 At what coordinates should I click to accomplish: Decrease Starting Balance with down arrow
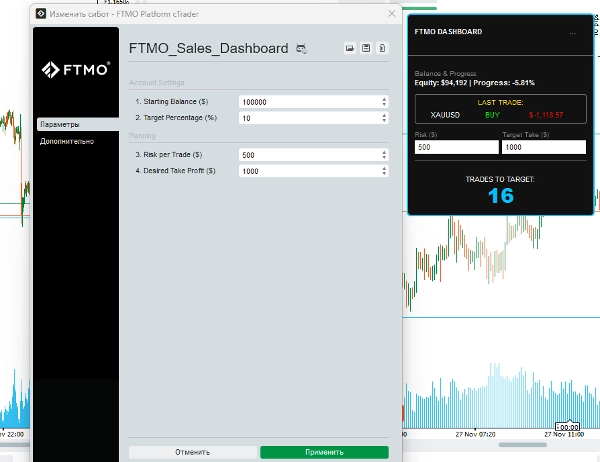(x=384, y=104)
